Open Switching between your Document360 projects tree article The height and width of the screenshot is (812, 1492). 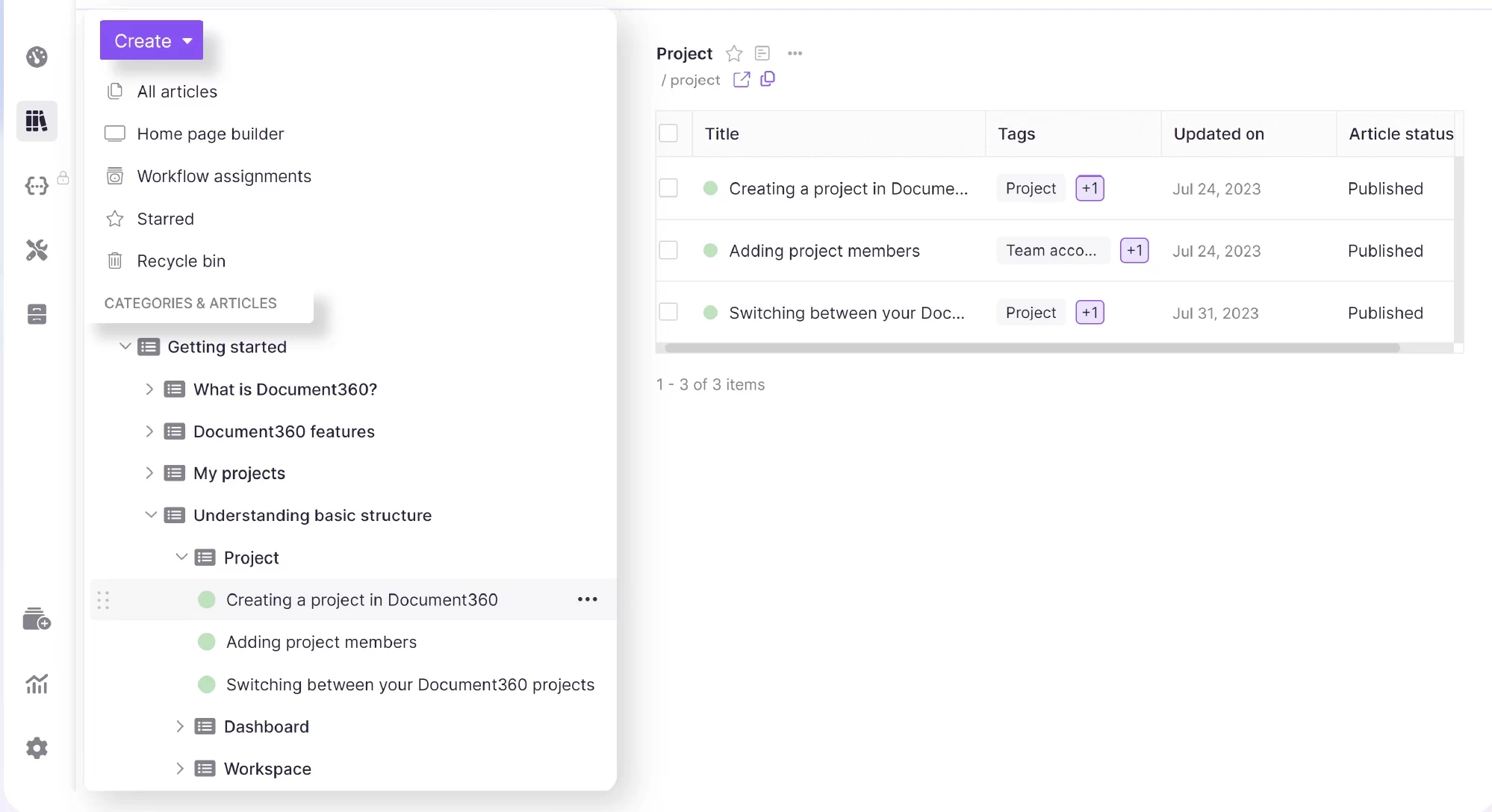[410, 684]
